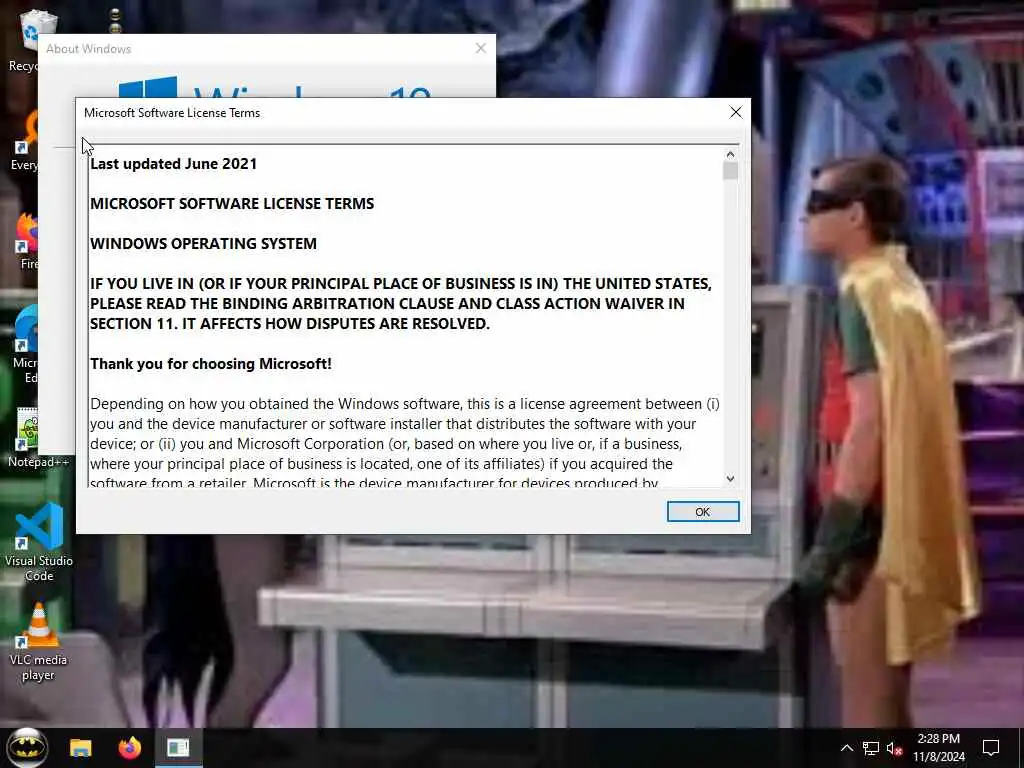Select the active winver taskbar button
1024x768 pixels.
tap(178, 748)
